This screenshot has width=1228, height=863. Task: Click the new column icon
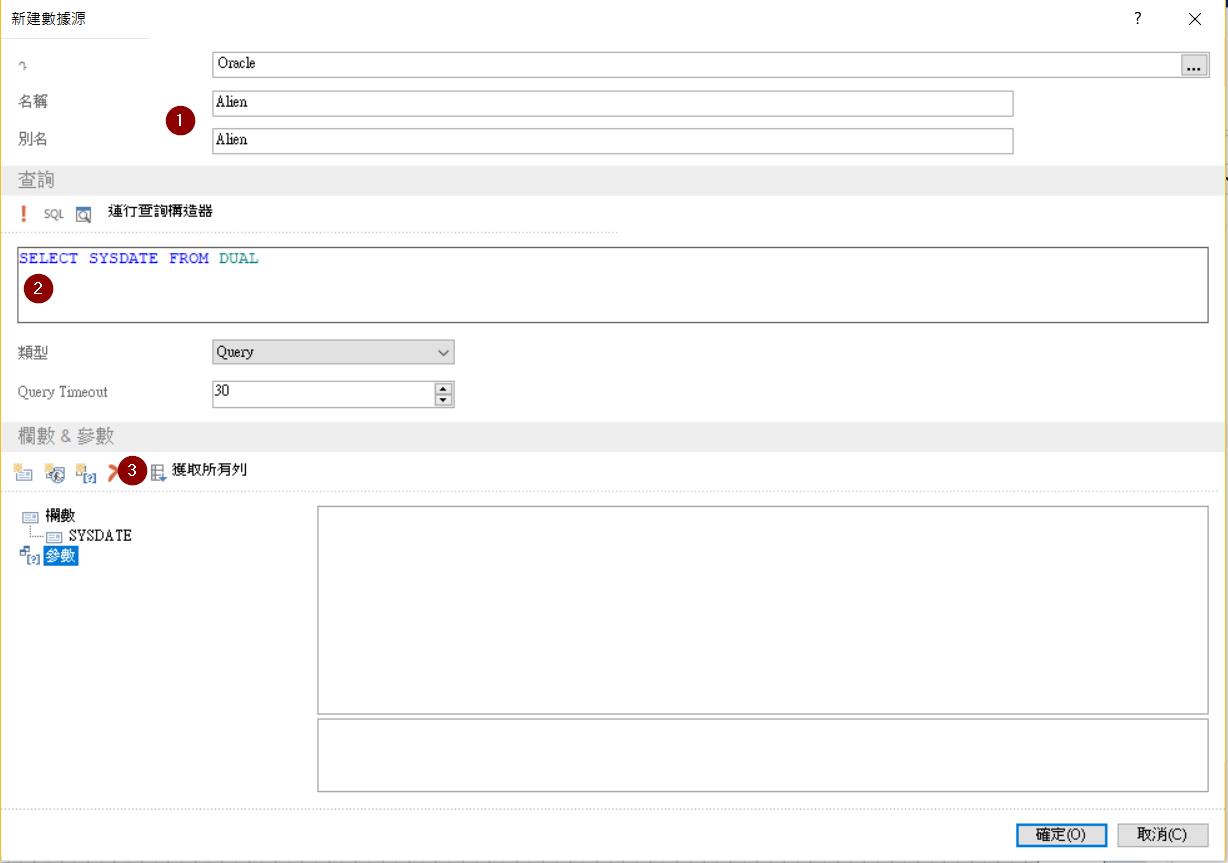pos(23,473)
